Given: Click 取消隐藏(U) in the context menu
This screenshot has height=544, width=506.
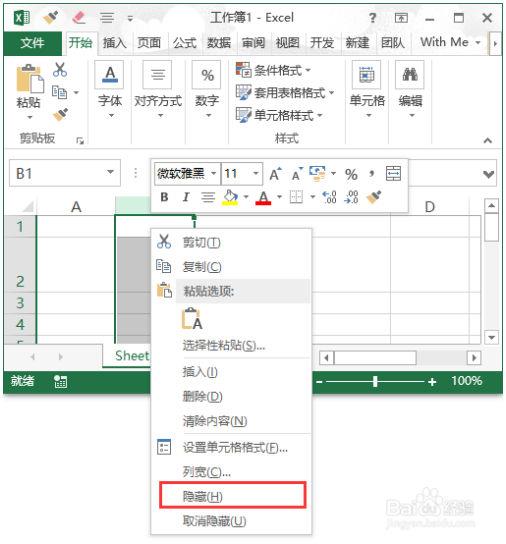Looking at the screenshot, I should click(214, 521).
